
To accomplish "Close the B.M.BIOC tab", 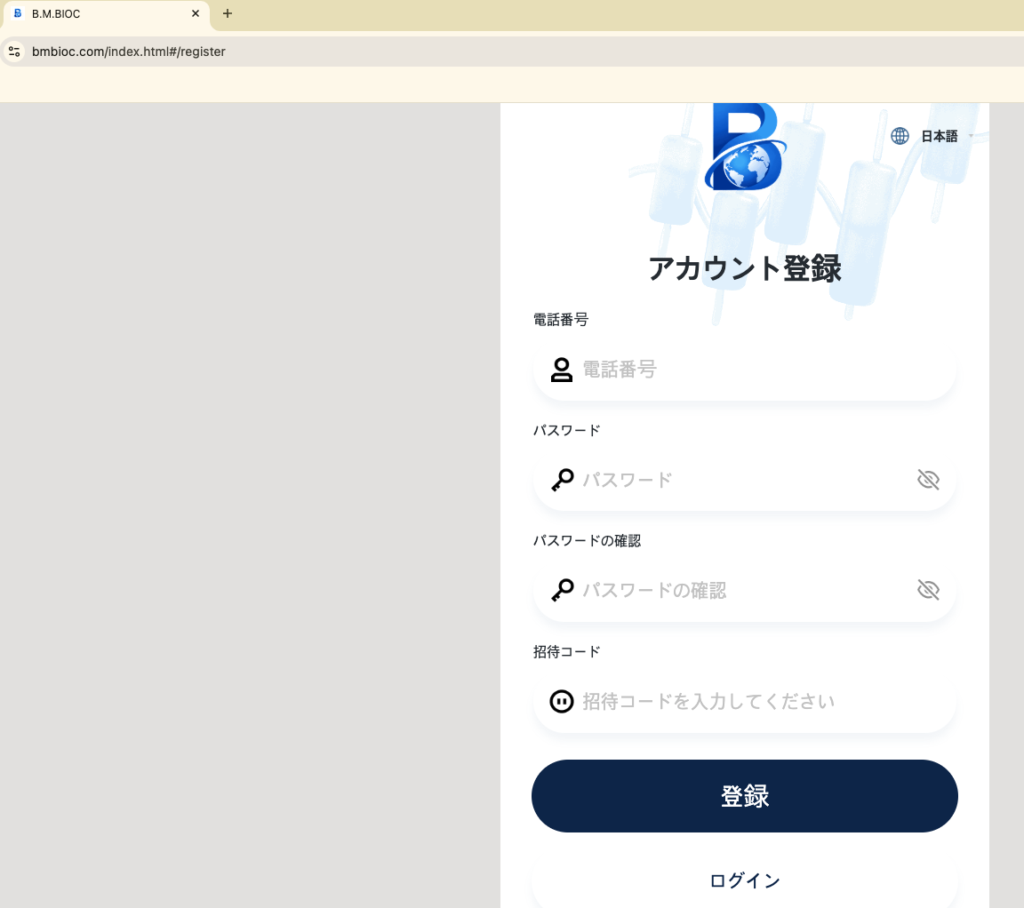I will pyautogui.click(x=195, y=13).
